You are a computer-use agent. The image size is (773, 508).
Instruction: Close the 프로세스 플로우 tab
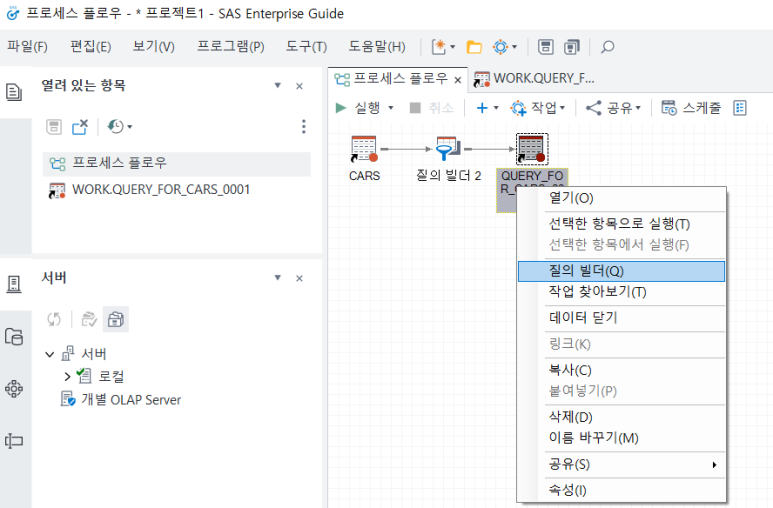[x=458, y=80]
